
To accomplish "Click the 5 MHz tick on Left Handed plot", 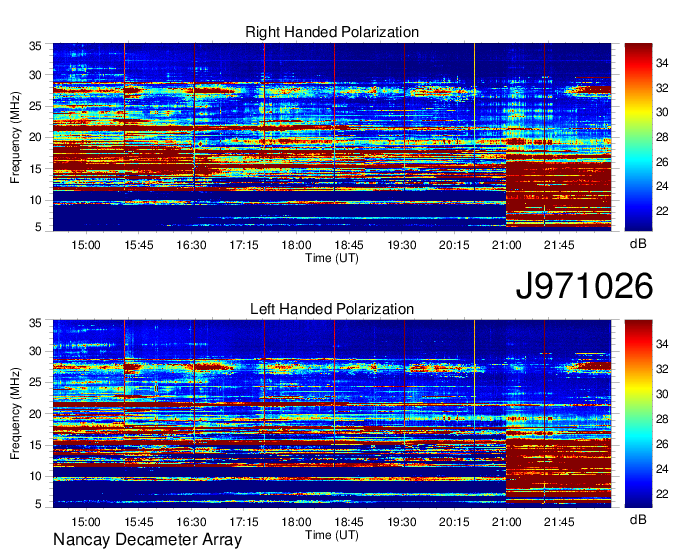I will (x=38, y=503).
